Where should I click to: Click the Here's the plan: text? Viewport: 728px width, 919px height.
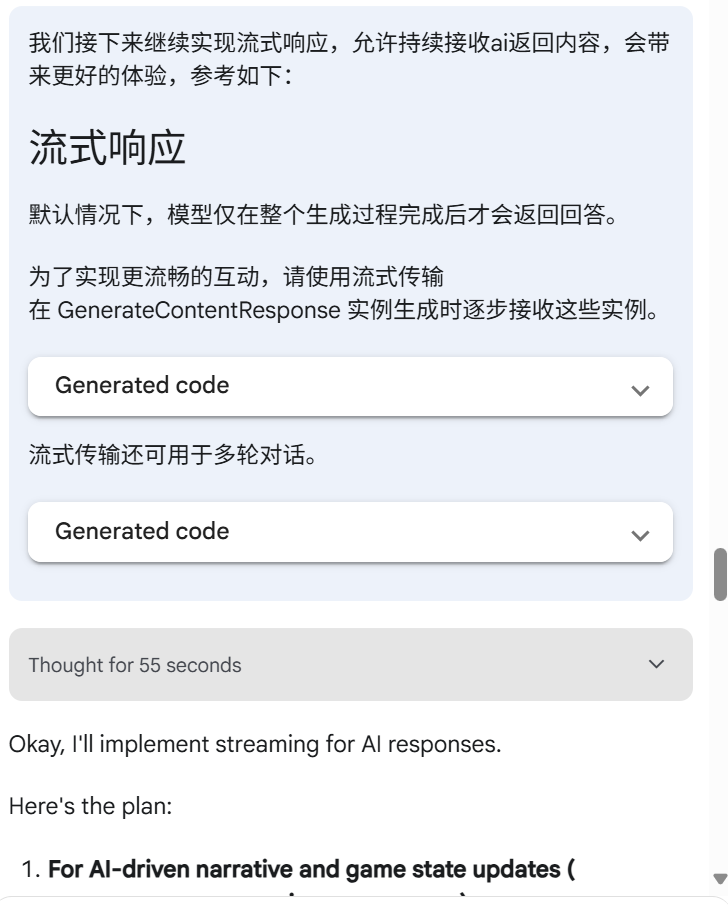coord(90,806)
